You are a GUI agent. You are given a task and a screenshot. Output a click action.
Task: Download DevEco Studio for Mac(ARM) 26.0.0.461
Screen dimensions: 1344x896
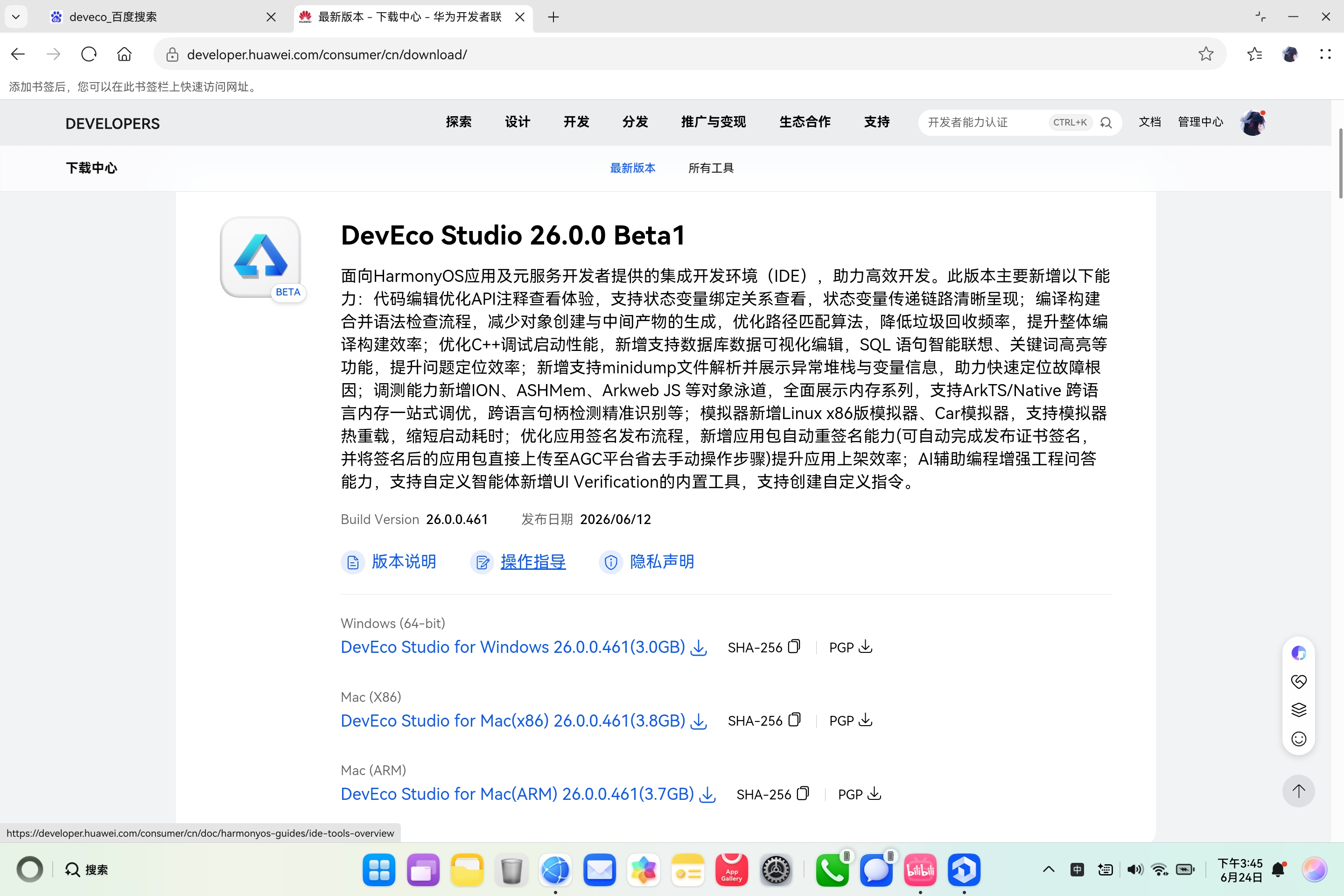click(528, 794)
